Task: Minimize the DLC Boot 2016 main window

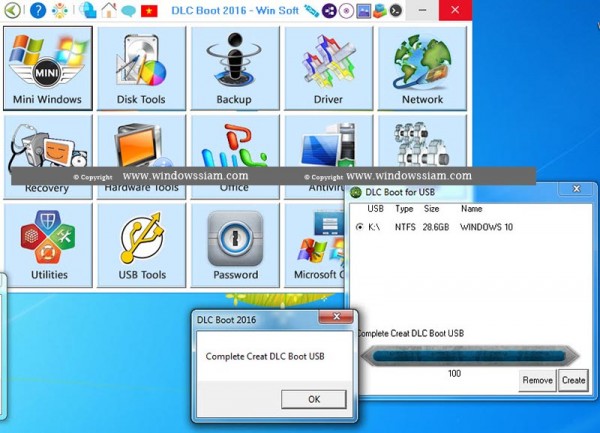Action: pyautogui.click(x=422, y=10)
